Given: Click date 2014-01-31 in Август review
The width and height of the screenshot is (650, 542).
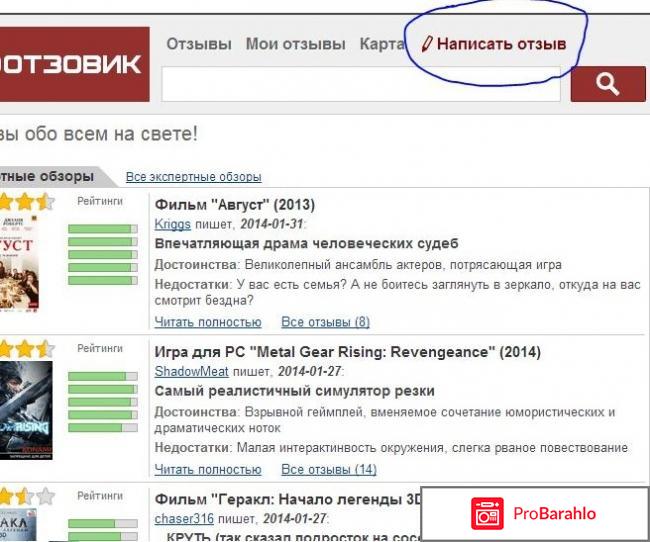Looking at the screenshot, I should 272,224.
